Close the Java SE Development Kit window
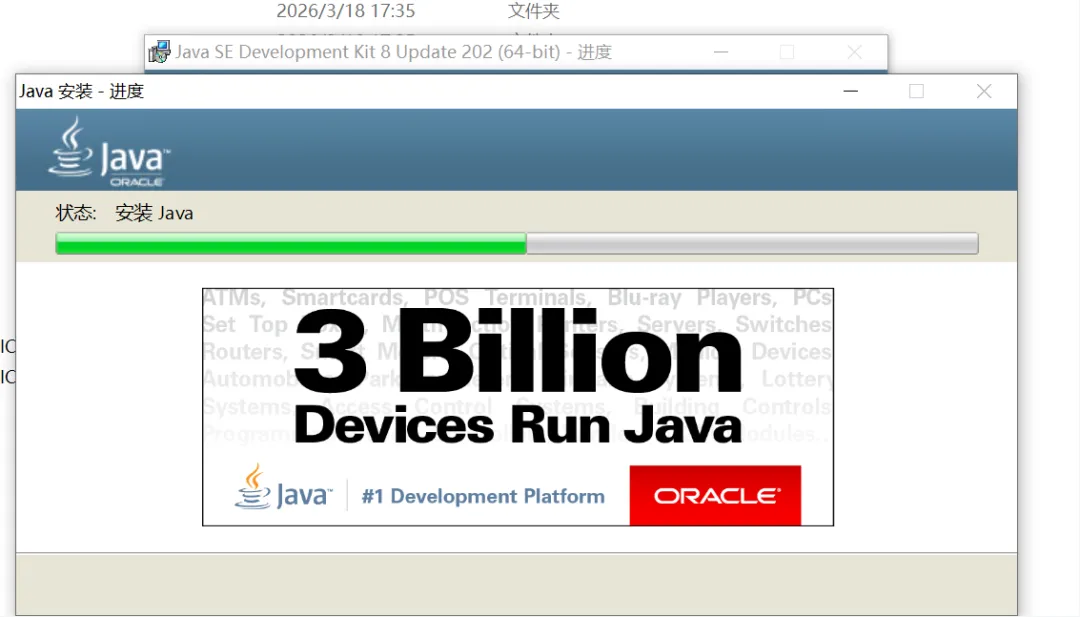The image size is (1080, 617). (x=854, y=52)
